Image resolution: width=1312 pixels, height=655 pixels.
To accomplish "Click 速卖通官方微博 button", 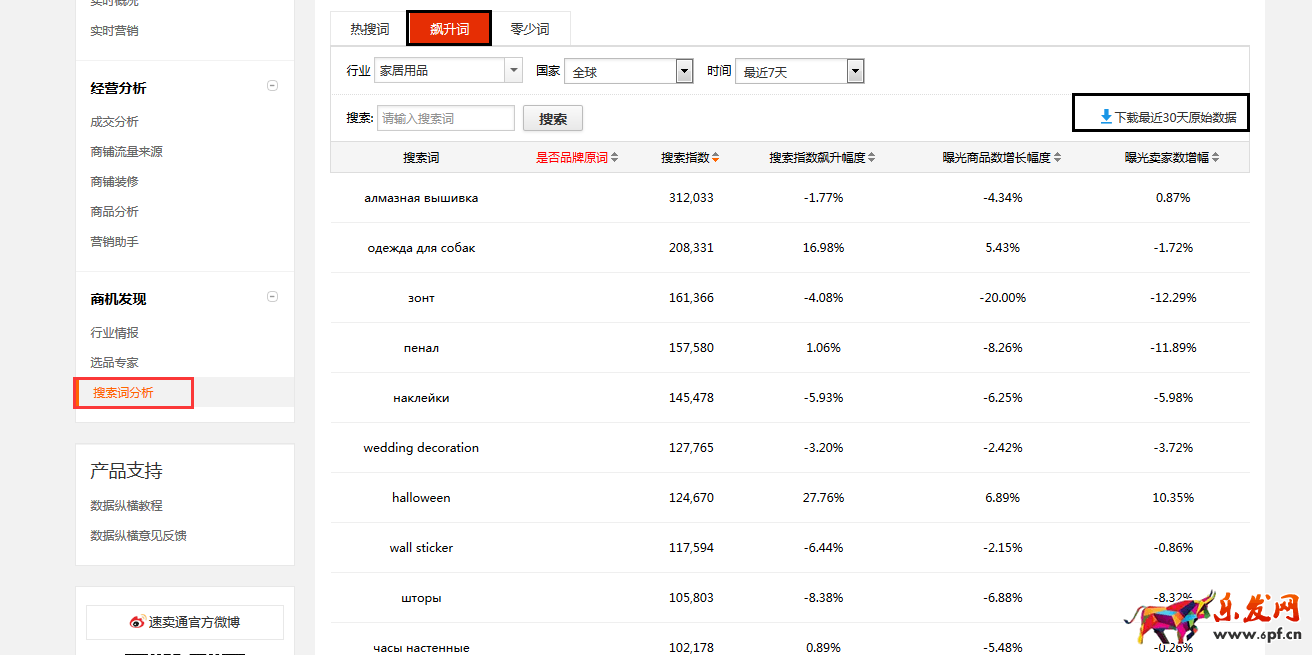I will coord(185,622).
